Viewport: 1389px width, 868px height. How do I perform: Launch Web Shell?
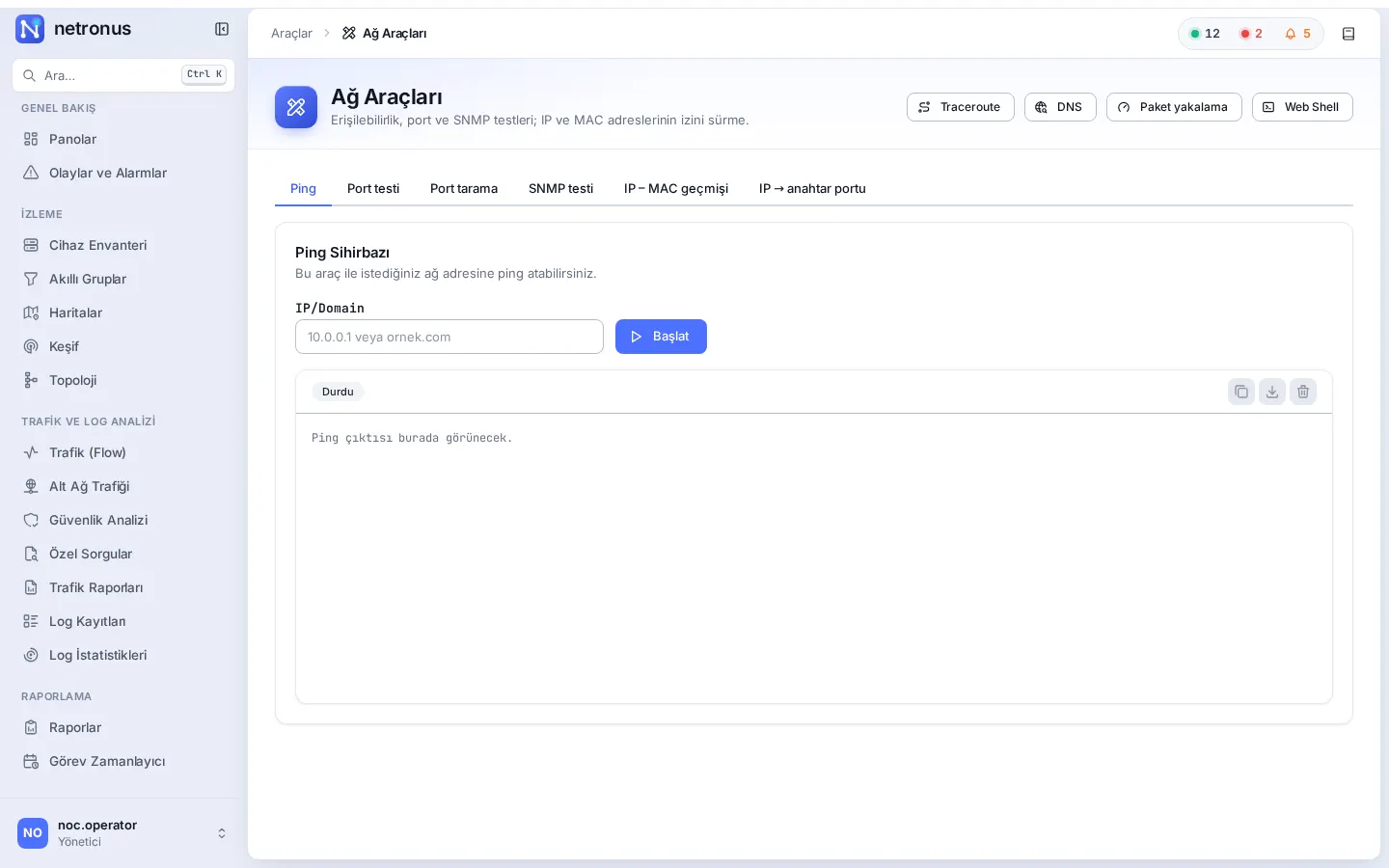pos(1302,107)
